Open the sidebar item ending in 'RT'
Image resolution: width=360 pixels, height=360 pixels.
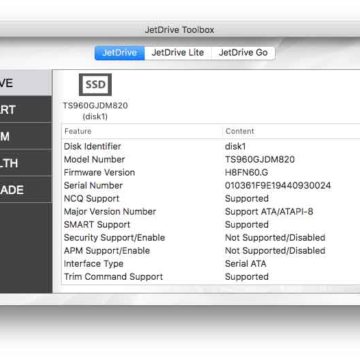coord(26,110)
